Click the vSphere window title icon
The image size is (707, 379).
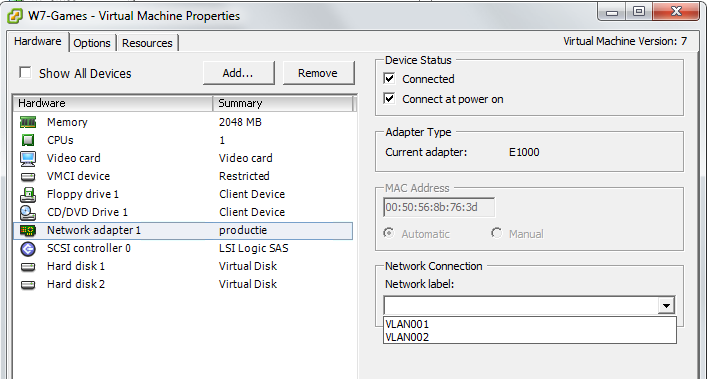15,16
